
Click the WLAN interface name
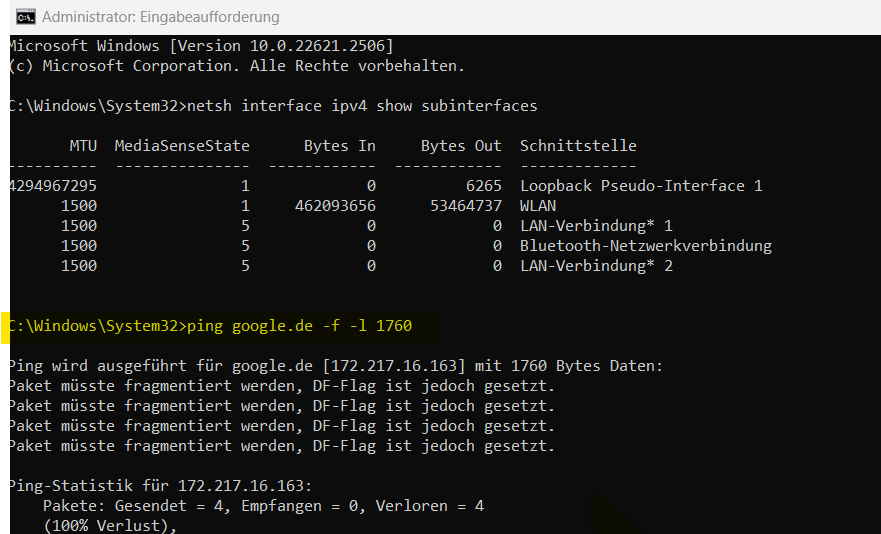tap(538, 205)
